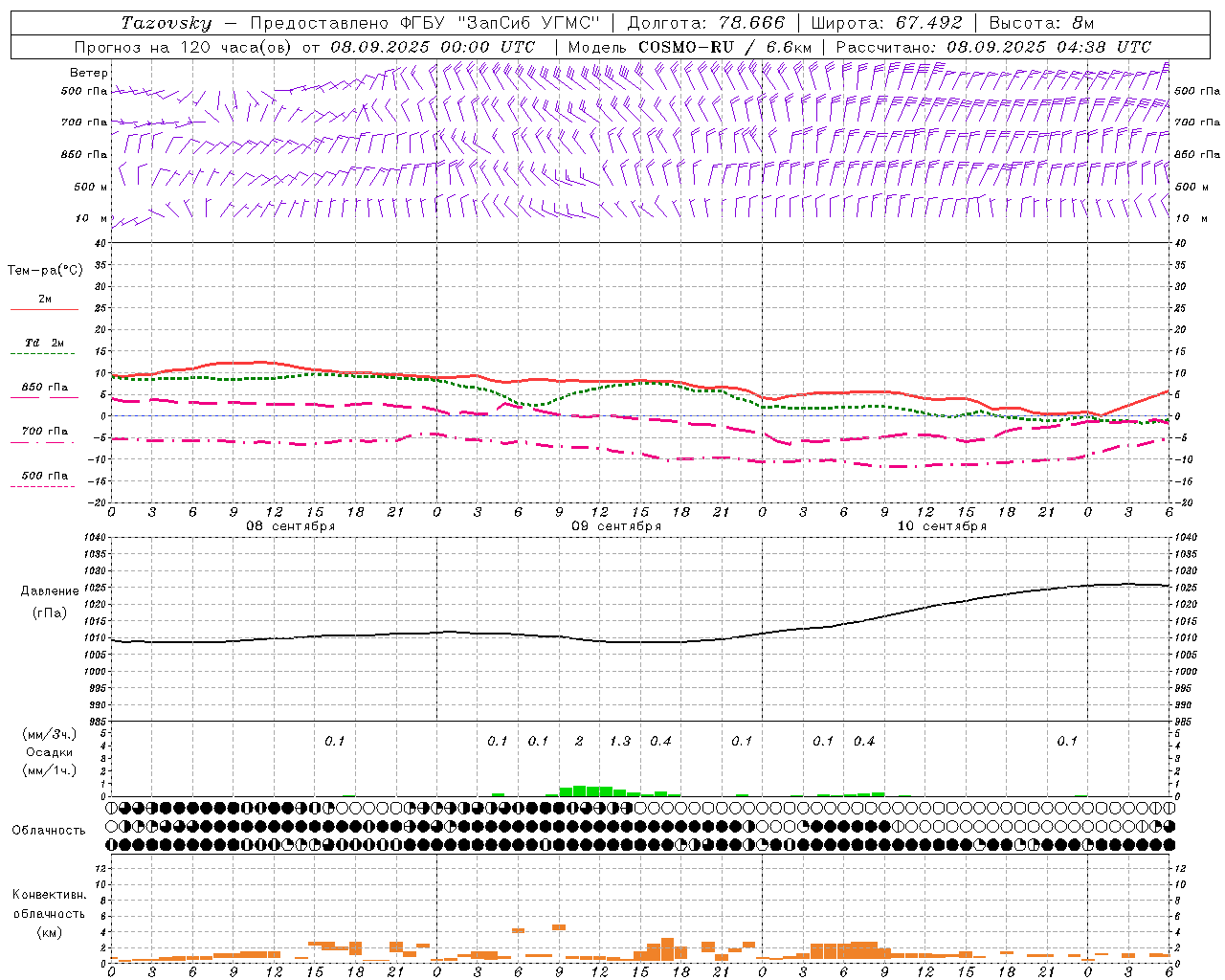Image resolution: width=1225 pixels, height=980 pixels.
Task: Select the 'Широта: 67.492' header value
Action: pos(886,23)
